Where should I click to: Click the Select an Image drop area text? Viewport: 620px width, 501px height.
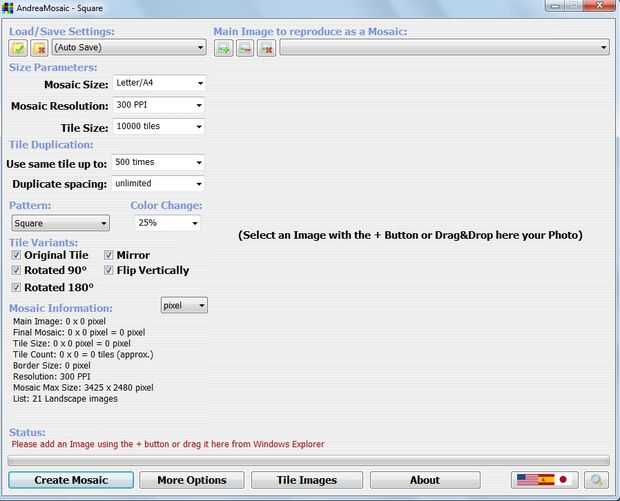coord(410,235)
